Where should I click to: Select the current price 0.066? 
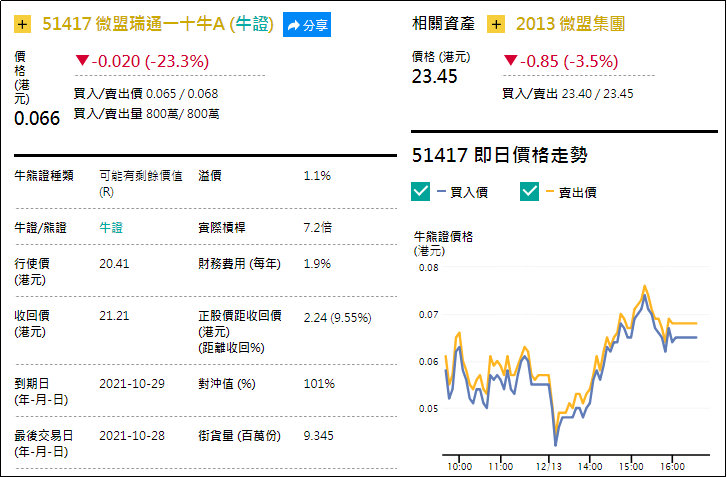pos(37,118)
